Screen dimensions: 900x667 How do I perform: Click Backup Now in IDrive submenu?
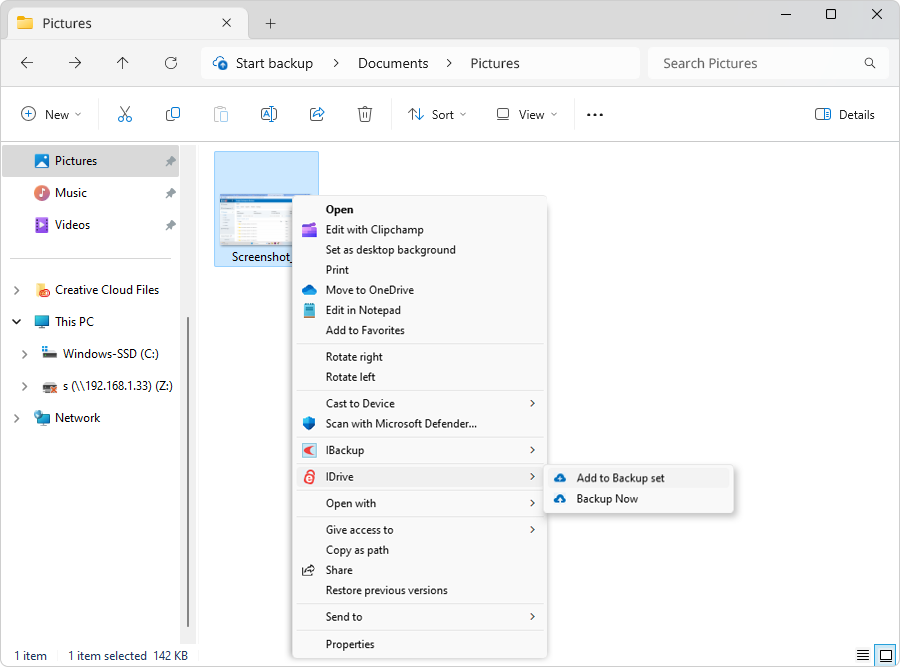coord(607,499)
